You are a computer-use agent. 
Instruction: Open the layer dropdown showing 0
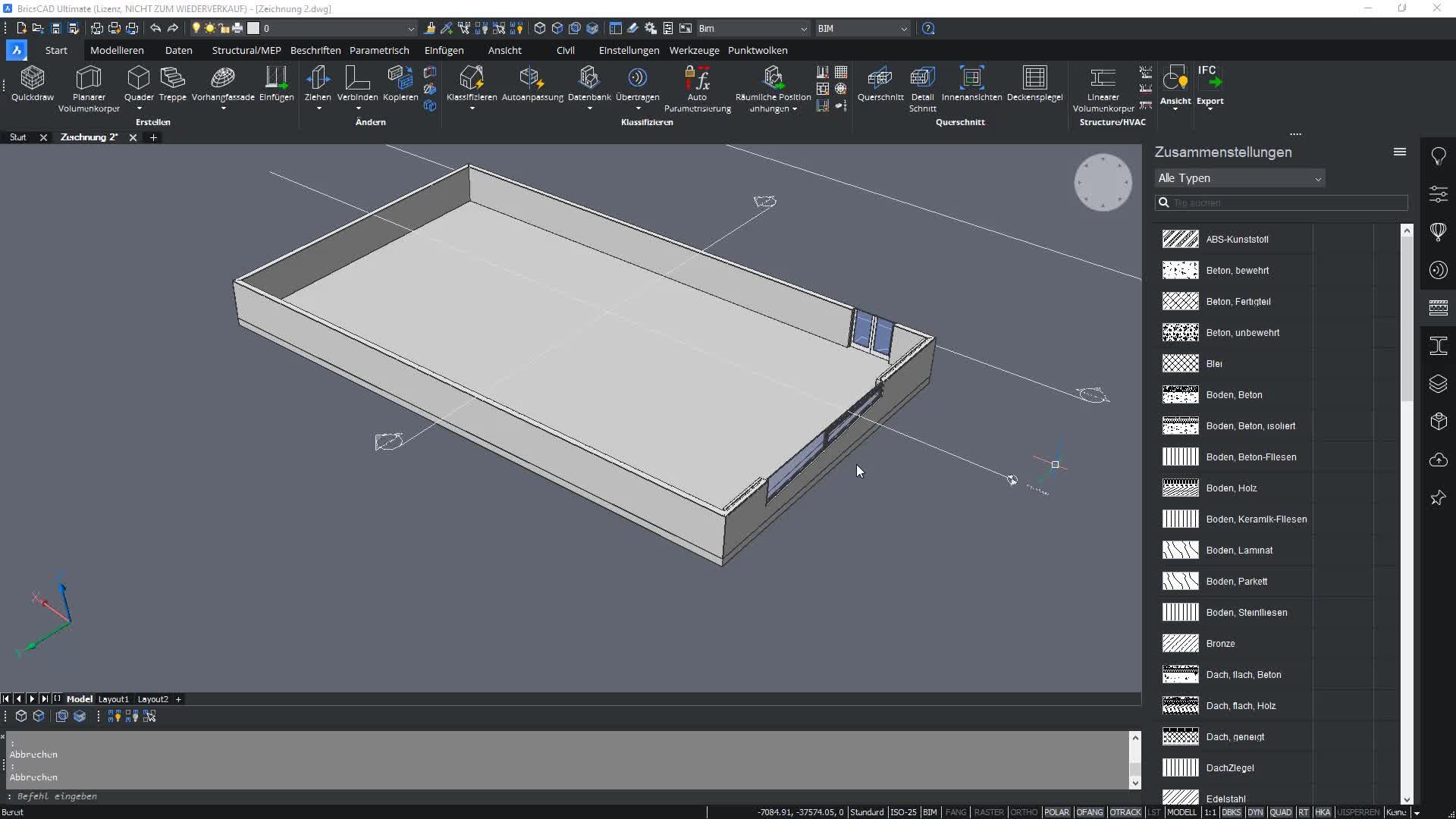pos(339,28)
